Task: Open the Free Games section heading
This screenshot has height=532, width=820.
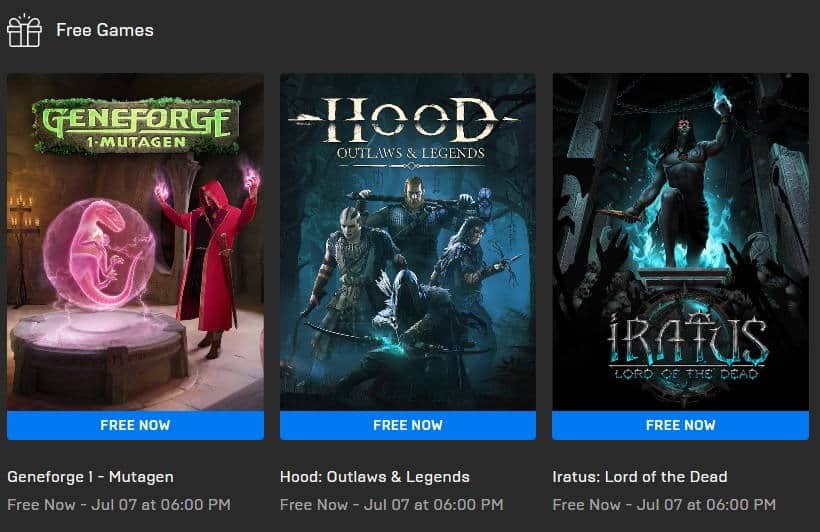Action: pyautogui.click(x=105, y=30)
